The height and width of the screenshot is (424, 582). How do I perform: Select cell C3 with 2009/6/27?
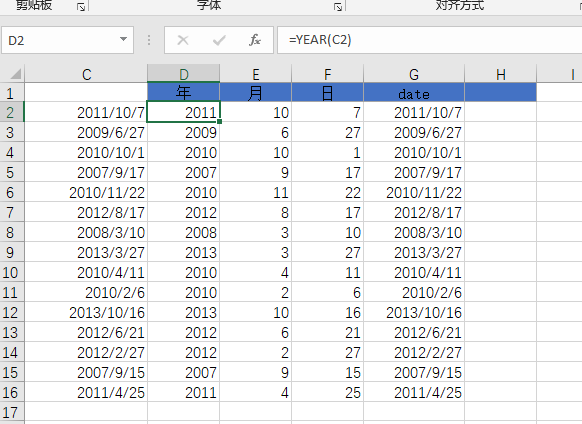pyautogui.click(x=86, y=132)
